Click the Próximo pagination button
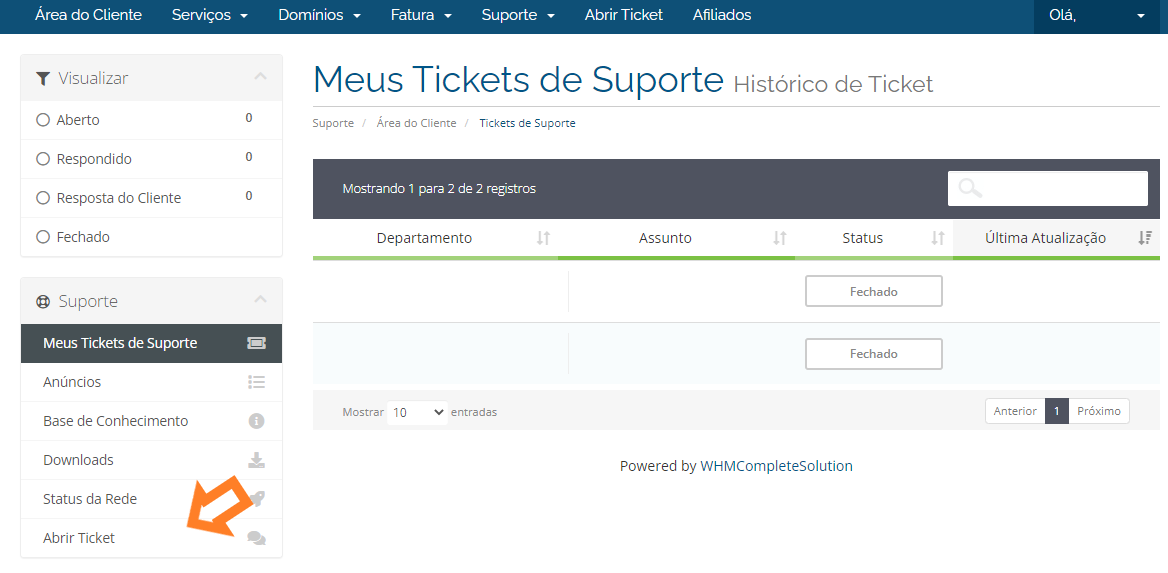 1099,411
